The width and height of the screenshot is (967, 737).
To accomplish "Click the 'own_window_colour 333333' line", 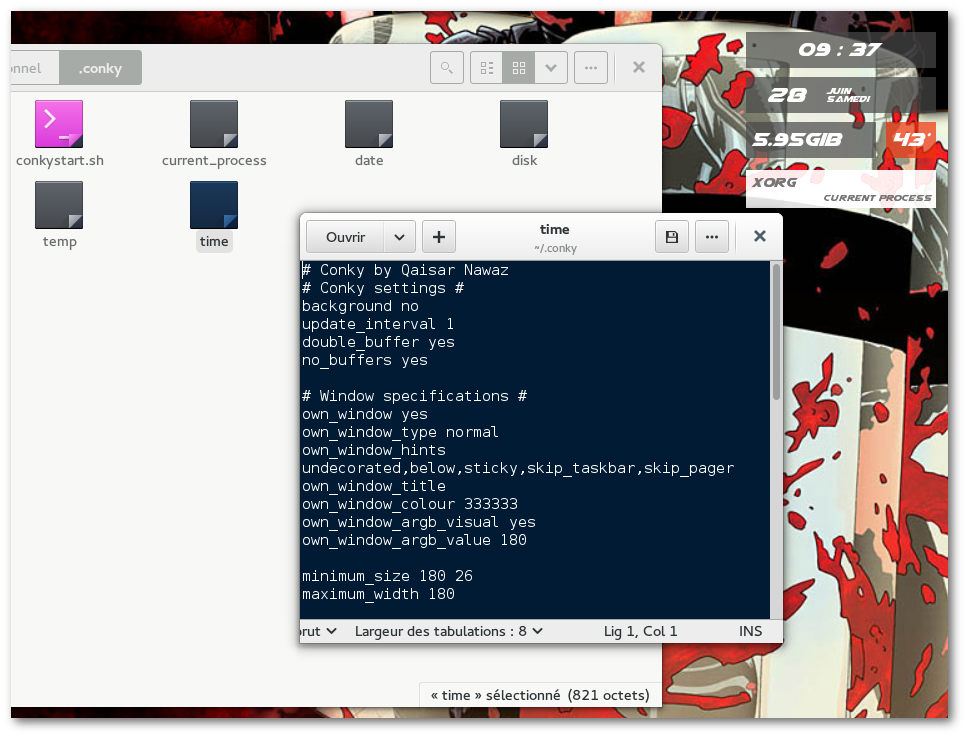I will (x=409, y=504).
